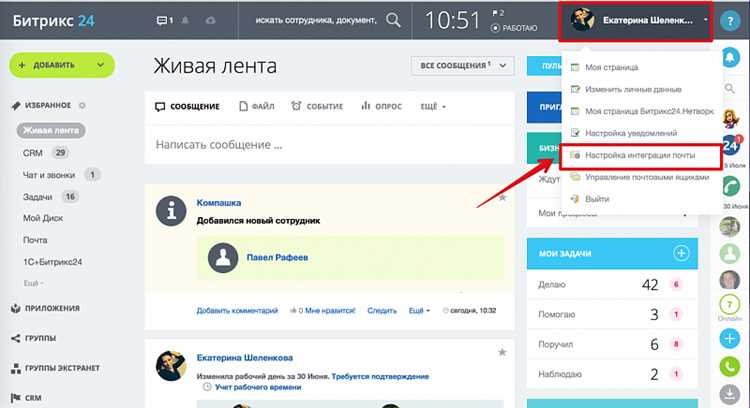Open the Все сообщения filter dropdown

click(x=462, y=66)
